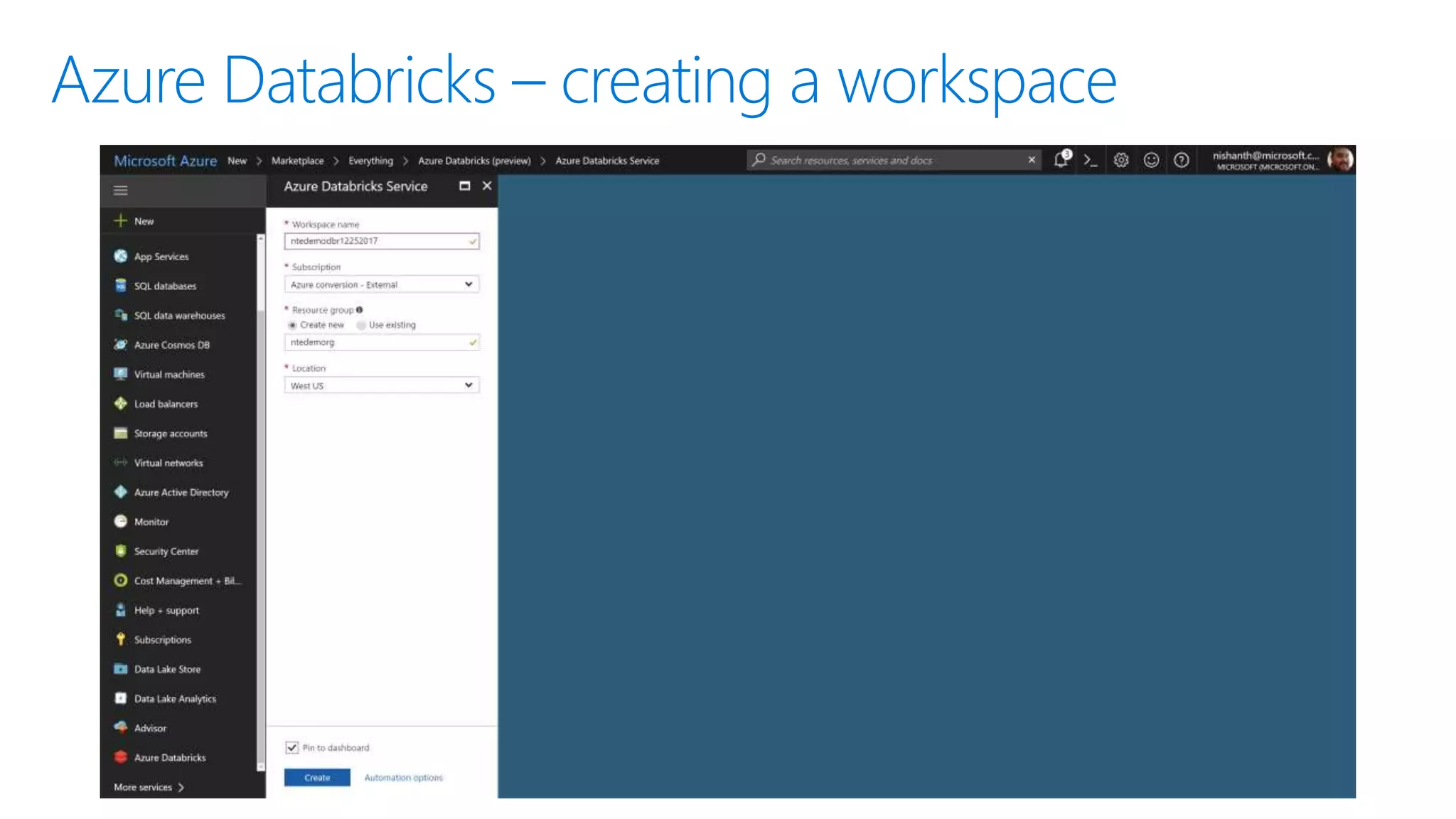Open the Advisor icon
Viewport: 1456px width, 819px height.
(x=121, y=727)
